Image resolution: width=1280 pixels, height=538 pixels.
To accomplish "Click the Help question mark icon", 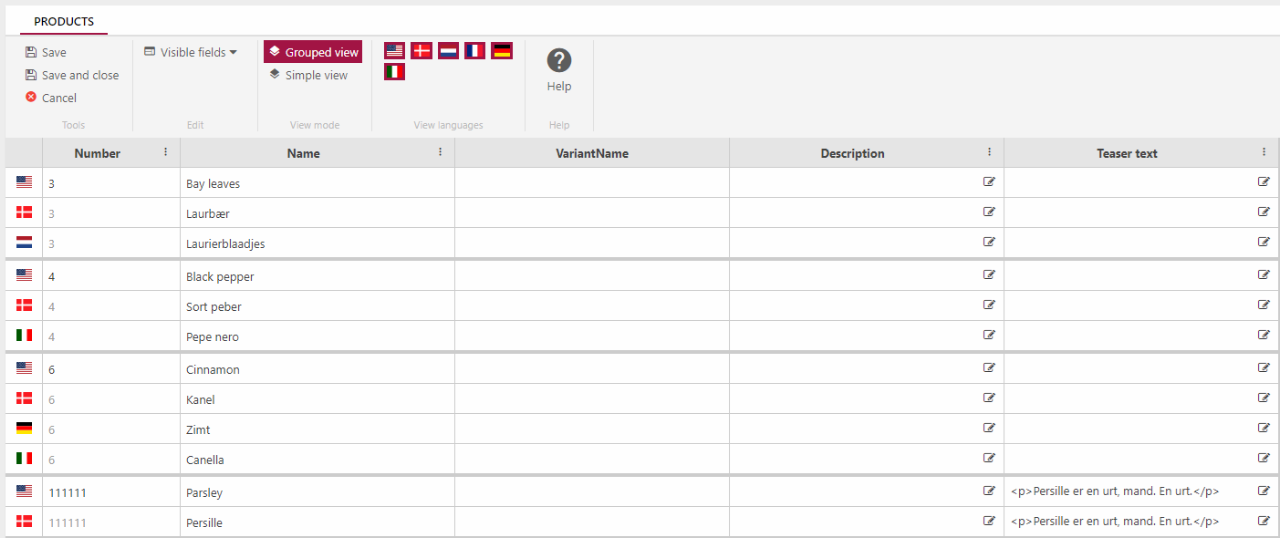I will point(559,60).
